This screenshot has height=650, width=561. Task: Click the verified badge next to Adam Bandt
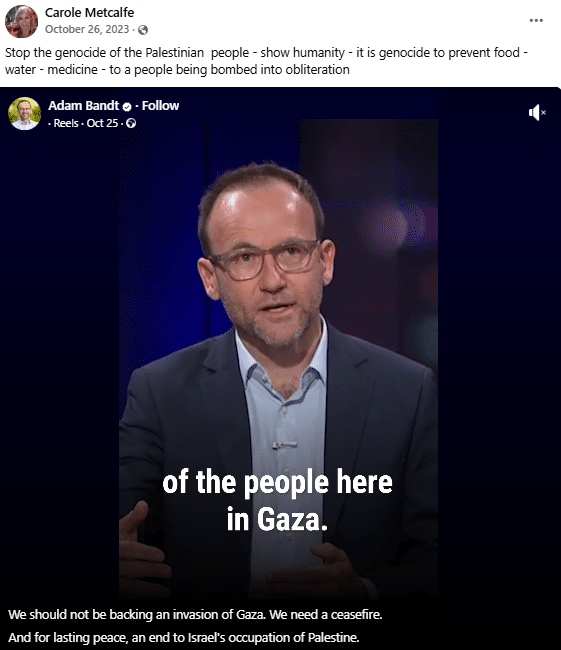pos(127,107)
